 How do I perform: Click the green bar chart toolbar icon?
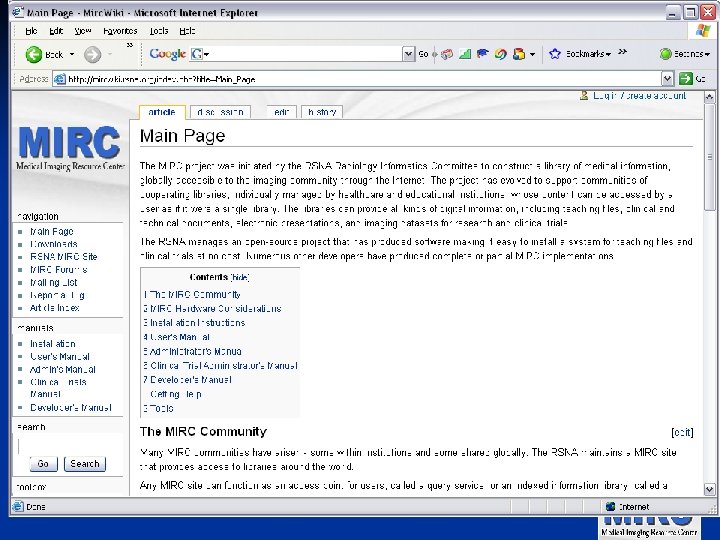coord(465,54)
